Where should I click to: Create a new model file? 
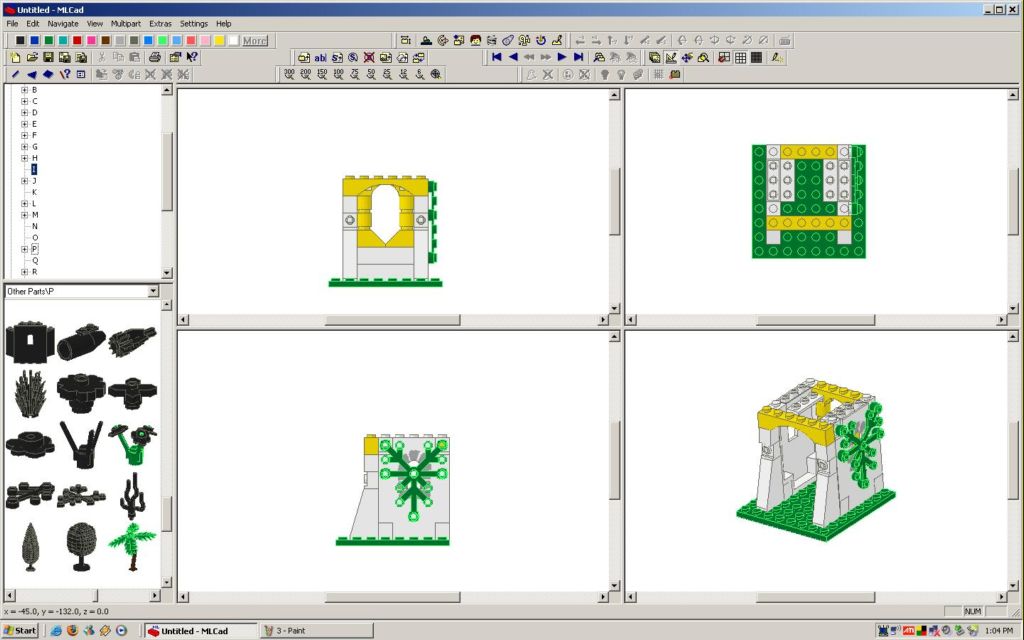pyautogui.click(x=16, y=57)
